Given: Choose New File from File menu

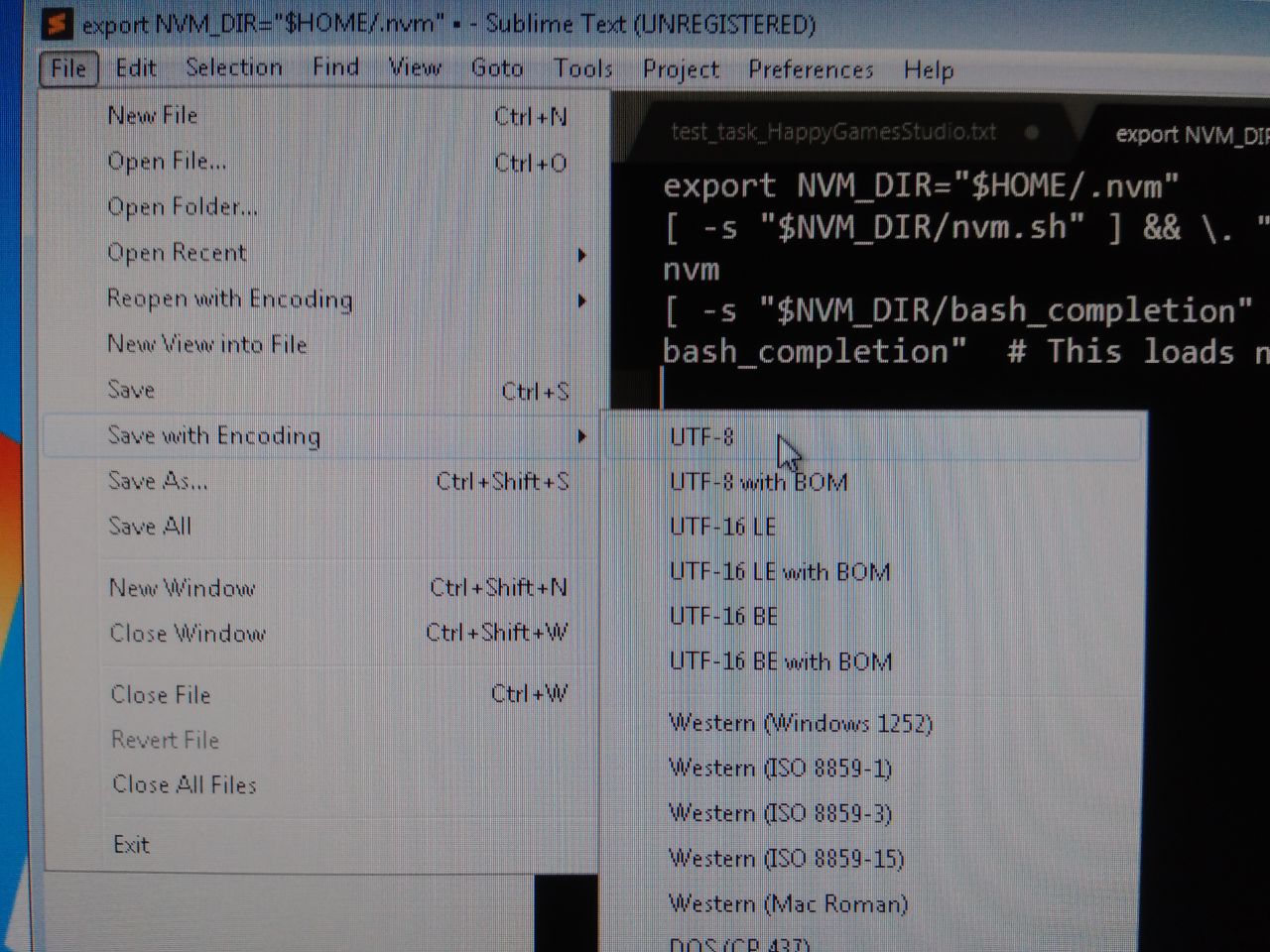Looking at the screenshot, I should pyautogui.click(x=323, y=116).
